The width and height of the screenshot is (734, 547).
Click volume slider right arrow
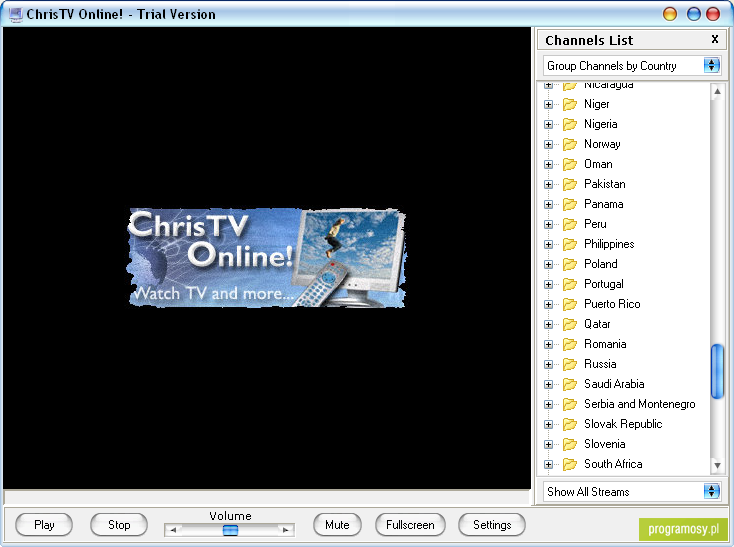point(286,530)
